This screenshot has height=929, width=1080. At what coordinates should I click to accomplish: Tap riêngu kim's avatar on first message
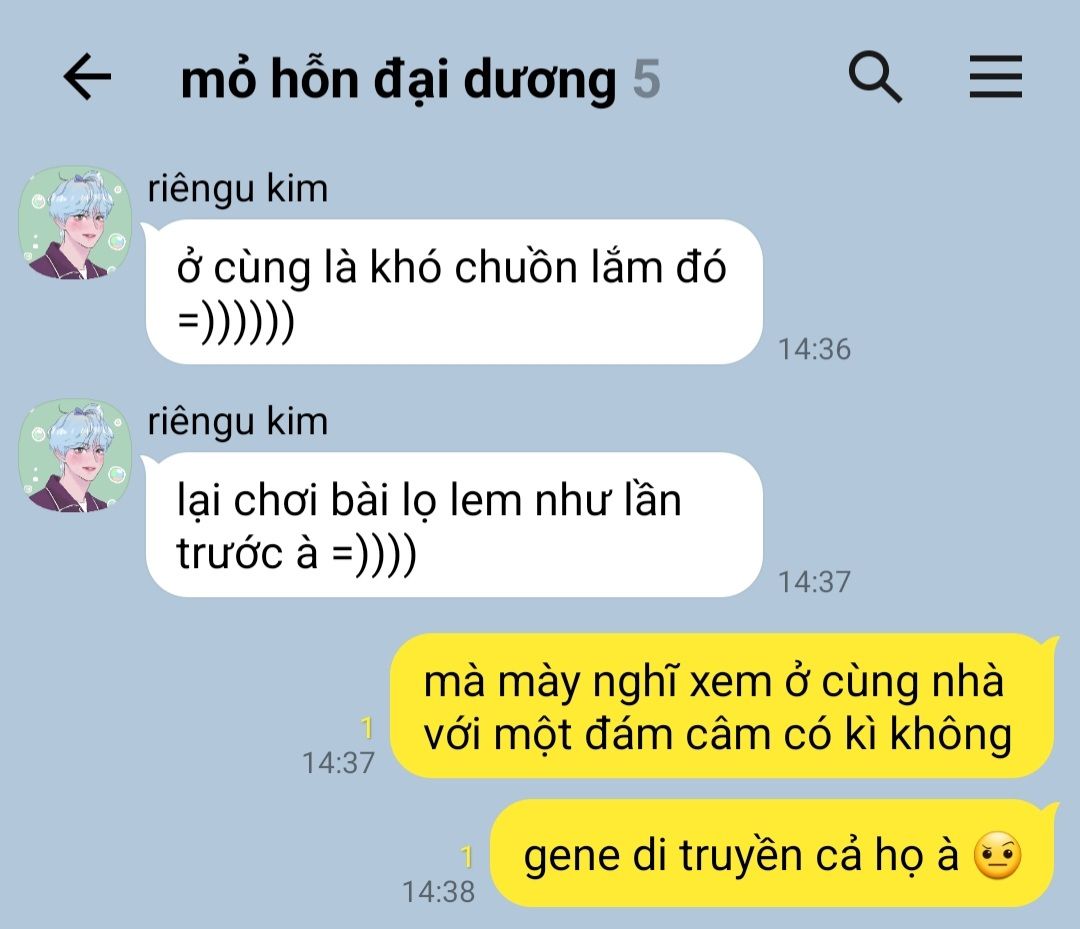tap(74, 222)
